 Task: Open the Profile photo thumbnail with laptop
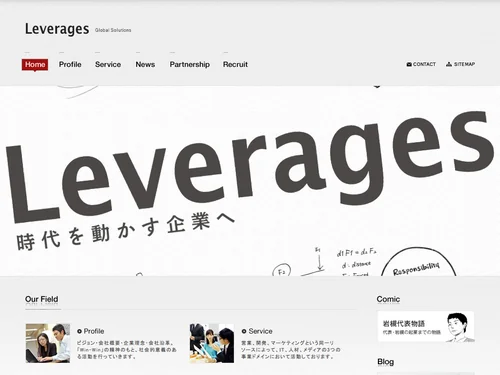48,343
